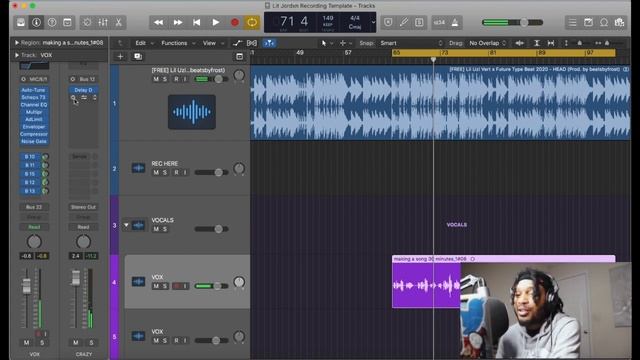Open the Auto-Tune plugin slot
640x360 pixels.
tap(33, 90)
